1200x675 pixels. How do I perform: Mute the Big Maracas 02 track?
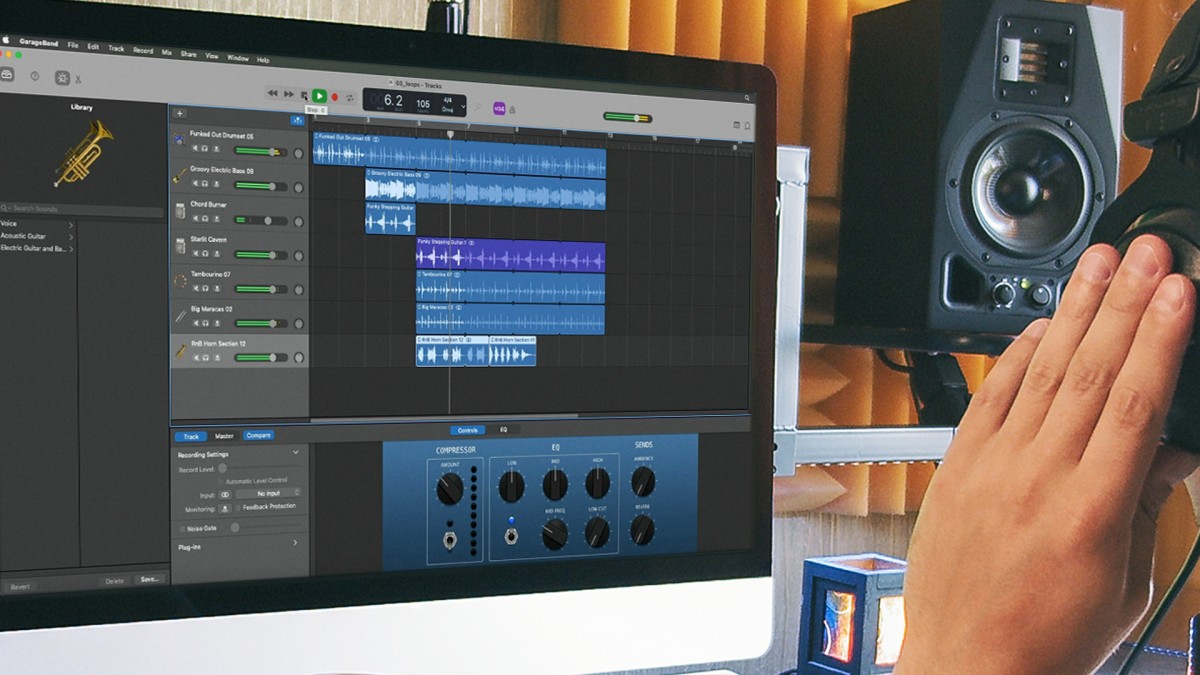(x=195, y=322)
